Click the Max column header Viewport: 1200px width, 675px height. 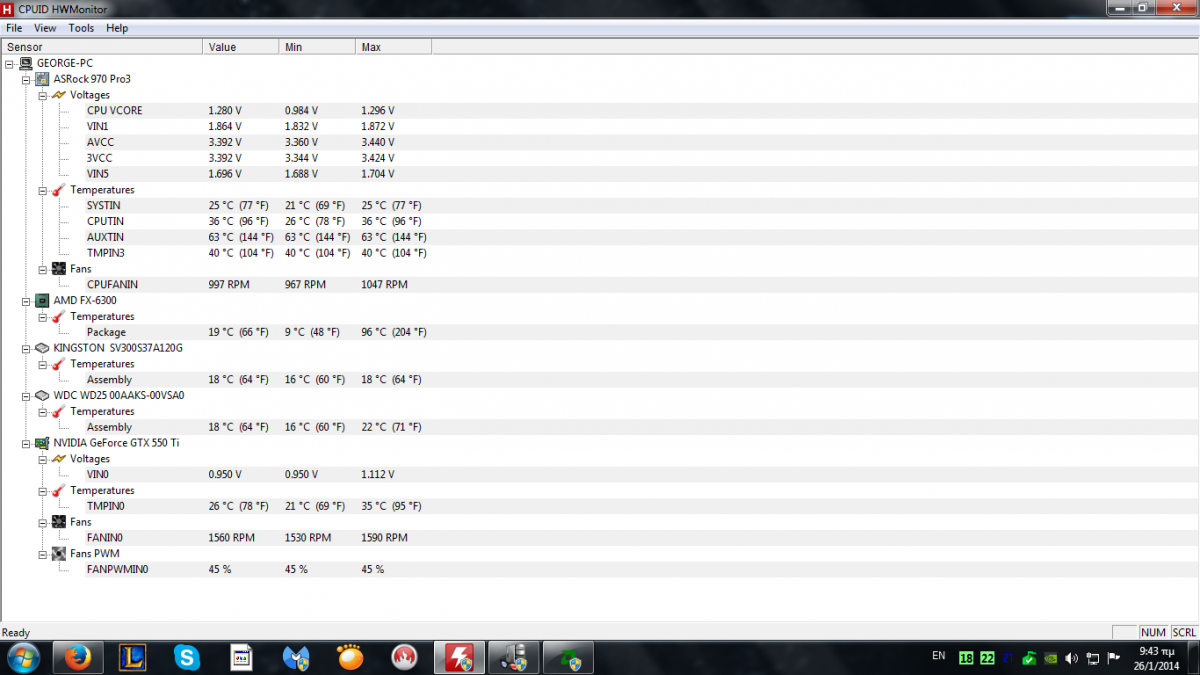click(x=393, y=47)
